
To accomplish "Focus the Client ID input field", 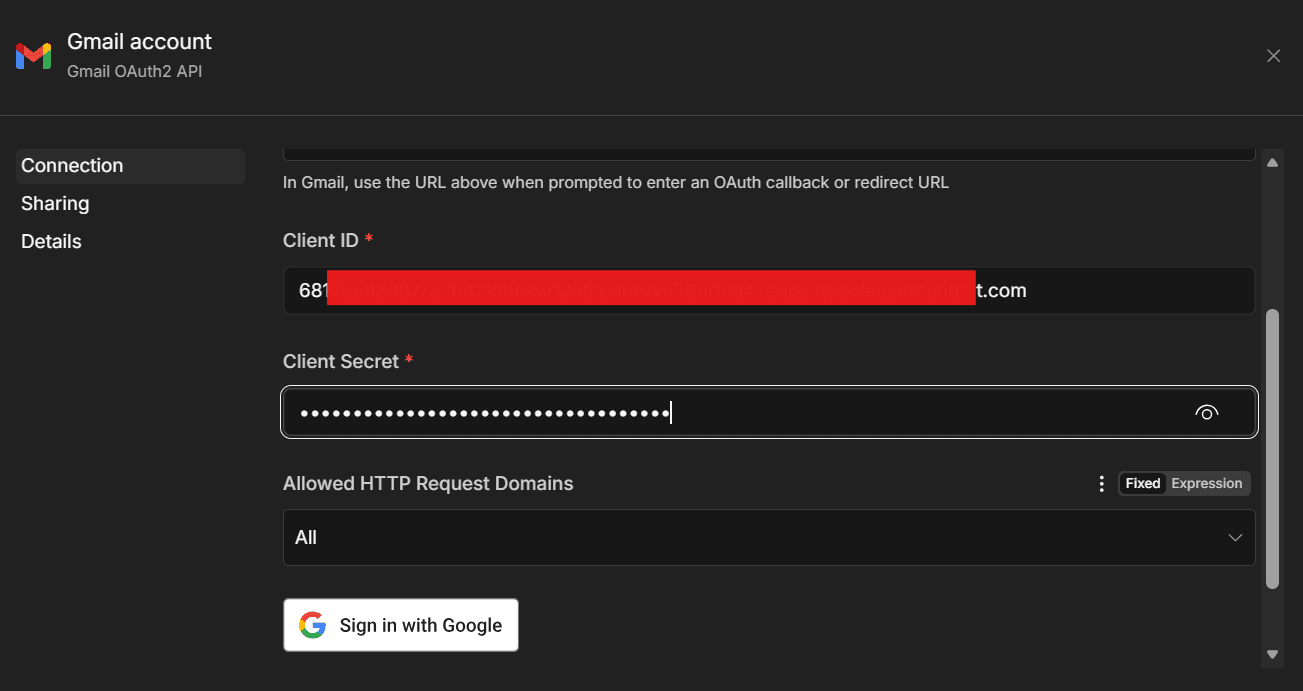I will (x=769, y=291).
